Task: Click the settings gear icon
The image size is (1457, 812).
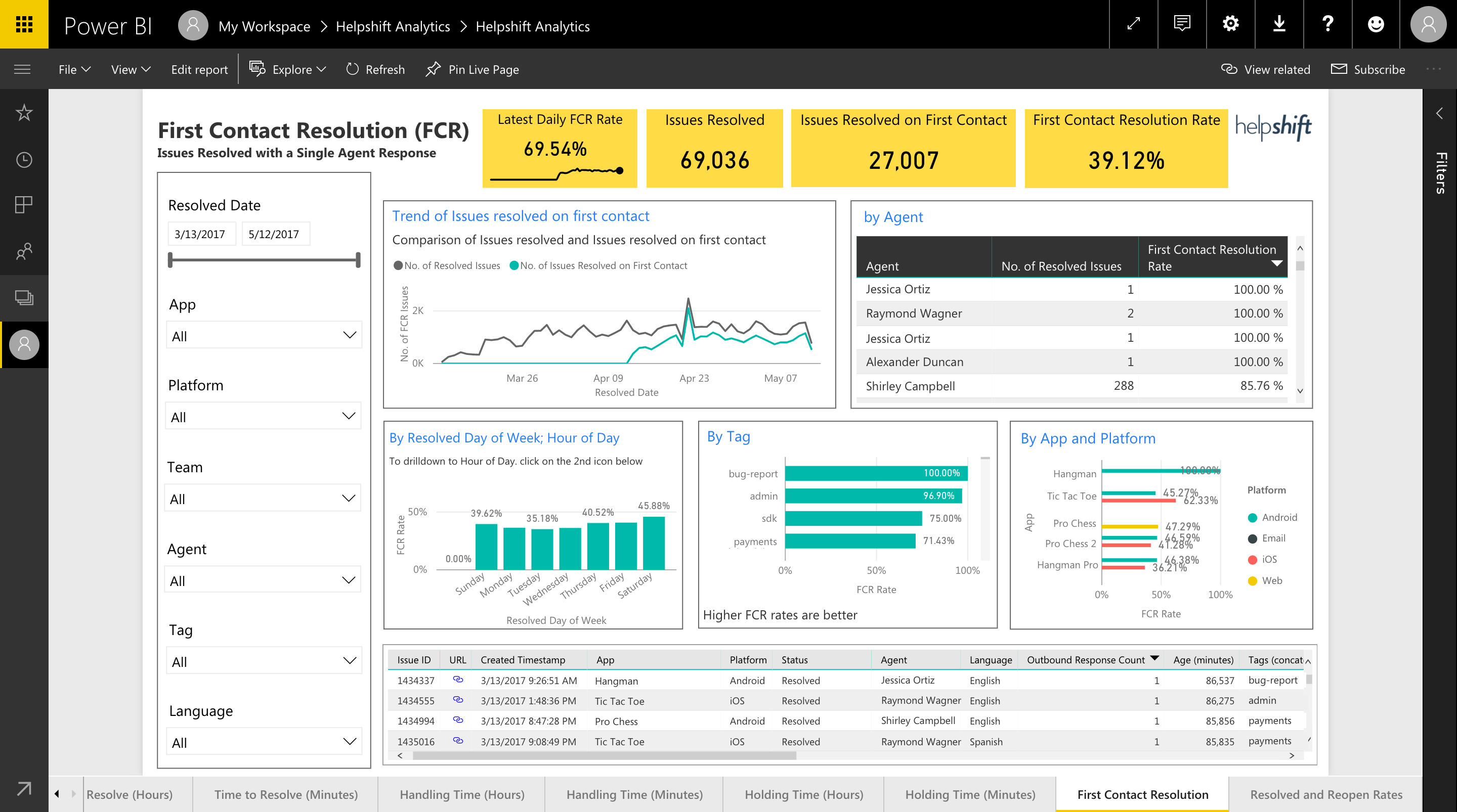Action: [x=1230, y=24]
